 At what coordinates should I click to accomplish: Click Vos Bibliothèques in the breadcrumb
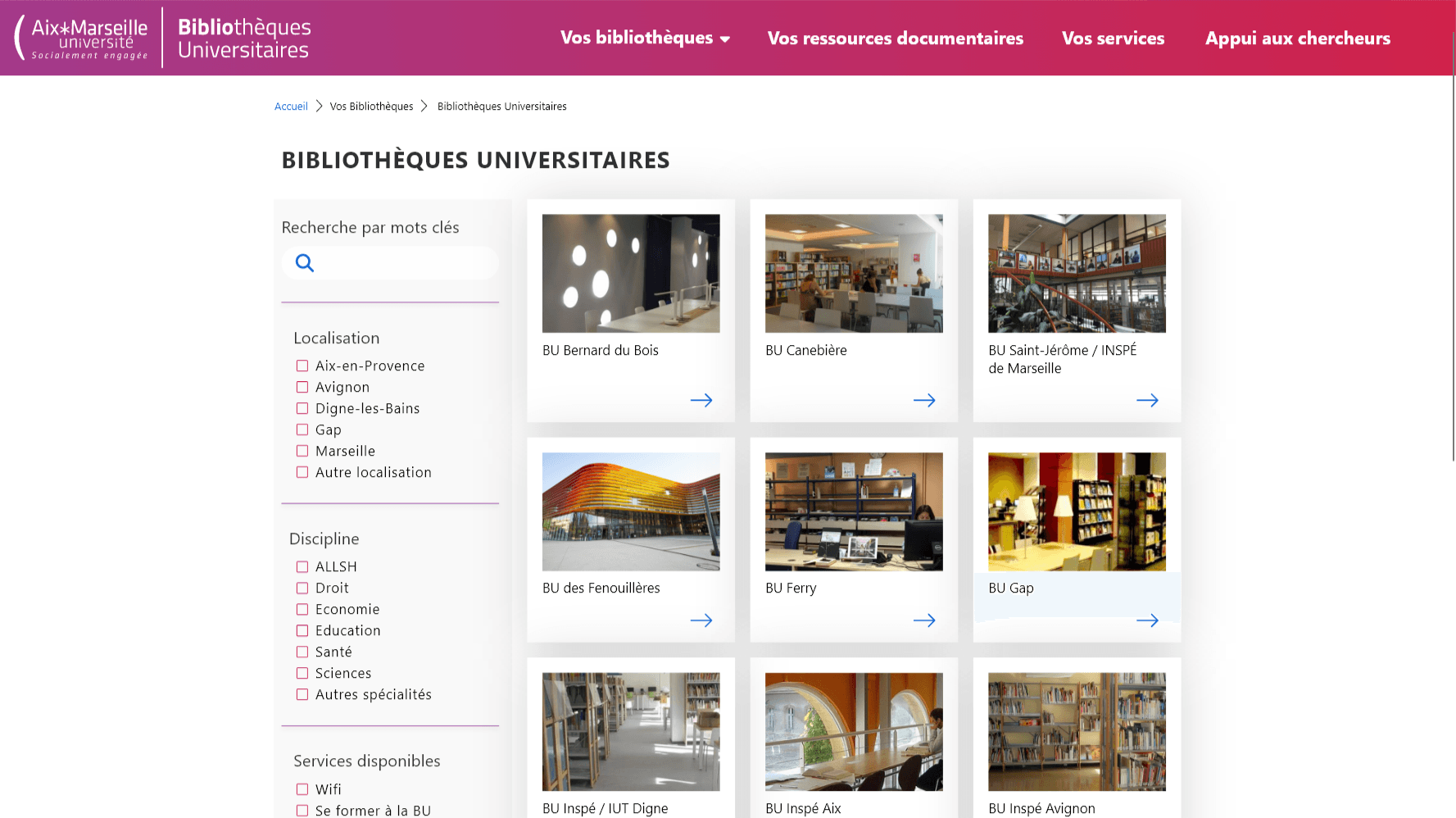click(371, 107)
